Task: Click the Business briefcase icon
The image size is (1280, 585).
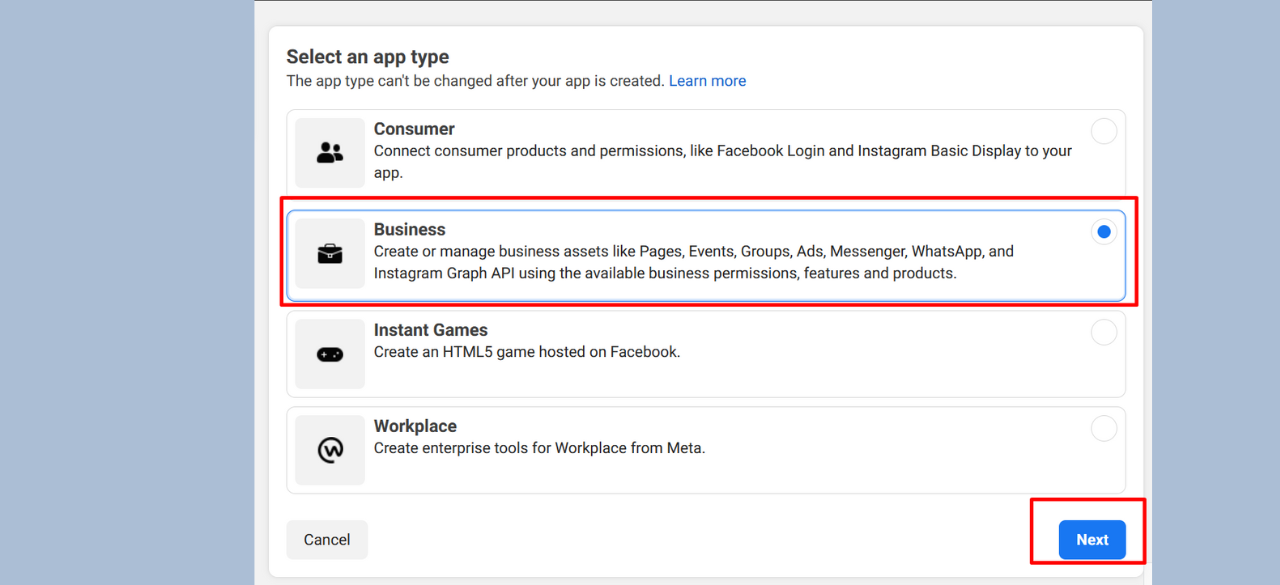Action: [330, 253]
